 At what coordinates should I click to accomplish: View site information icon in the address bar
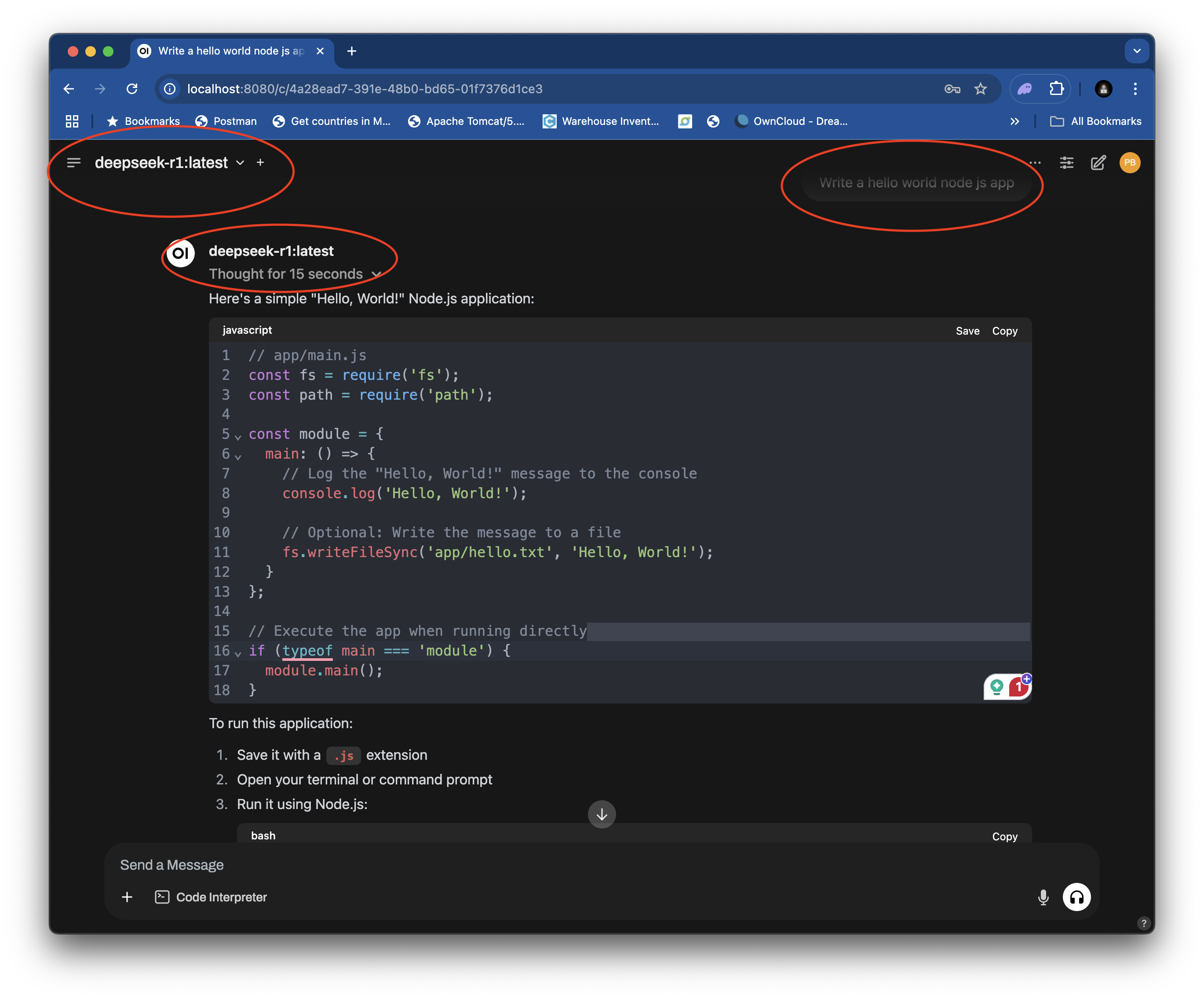pyautogui.click(x=170, y=89)
